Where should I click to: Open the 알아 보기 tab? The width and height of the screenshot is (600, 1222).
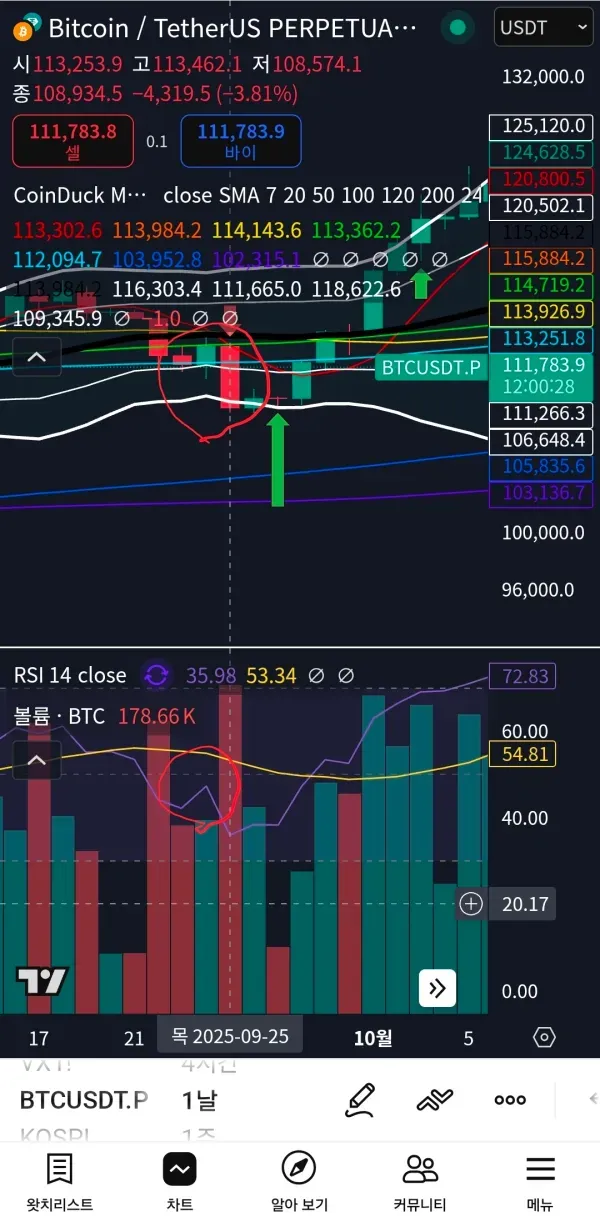tap(299, 1184)
